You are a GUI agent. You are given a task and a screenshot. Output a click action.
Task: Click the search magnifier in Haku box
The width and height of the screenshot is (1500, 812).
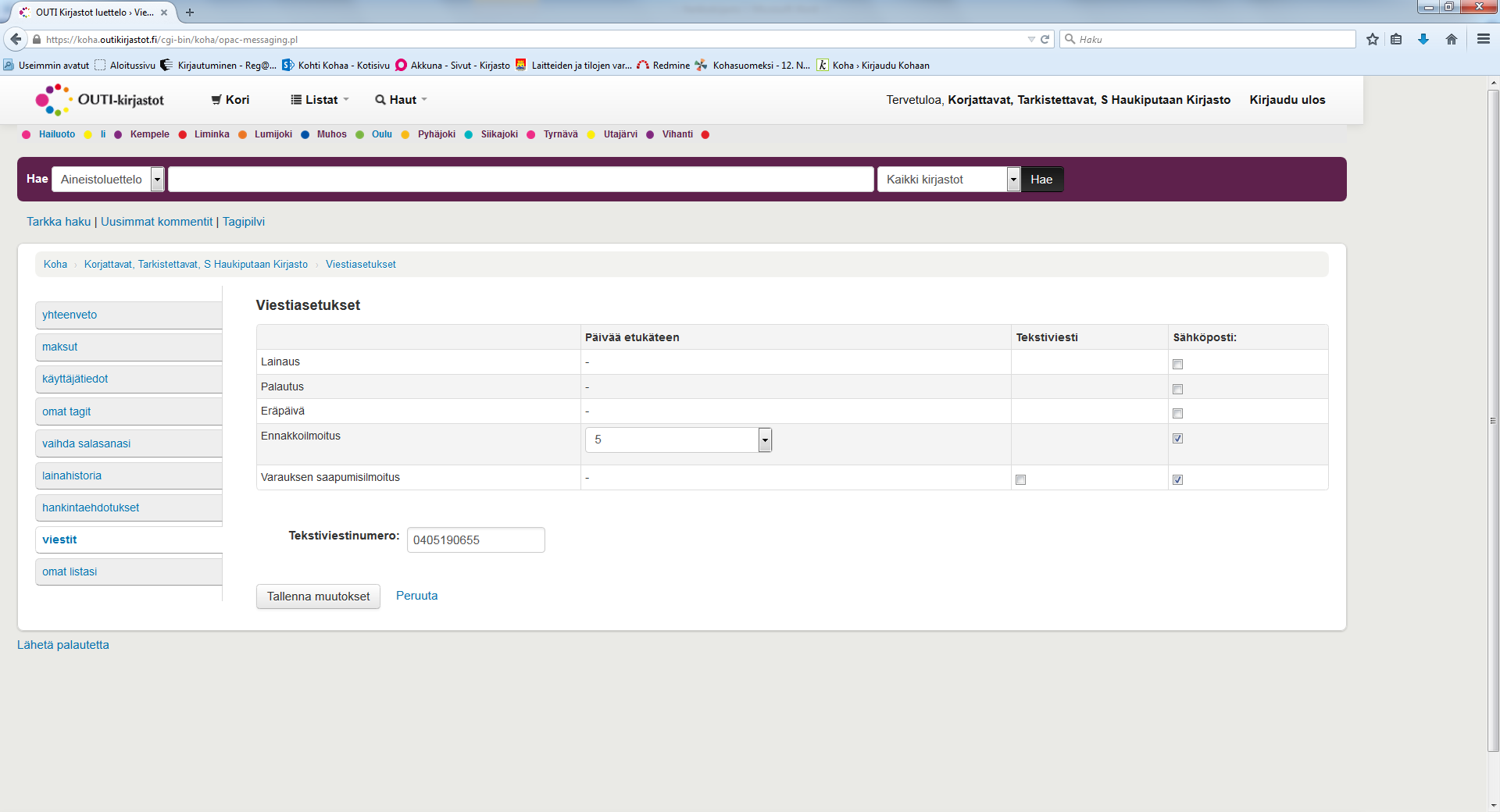point(1070,39)
